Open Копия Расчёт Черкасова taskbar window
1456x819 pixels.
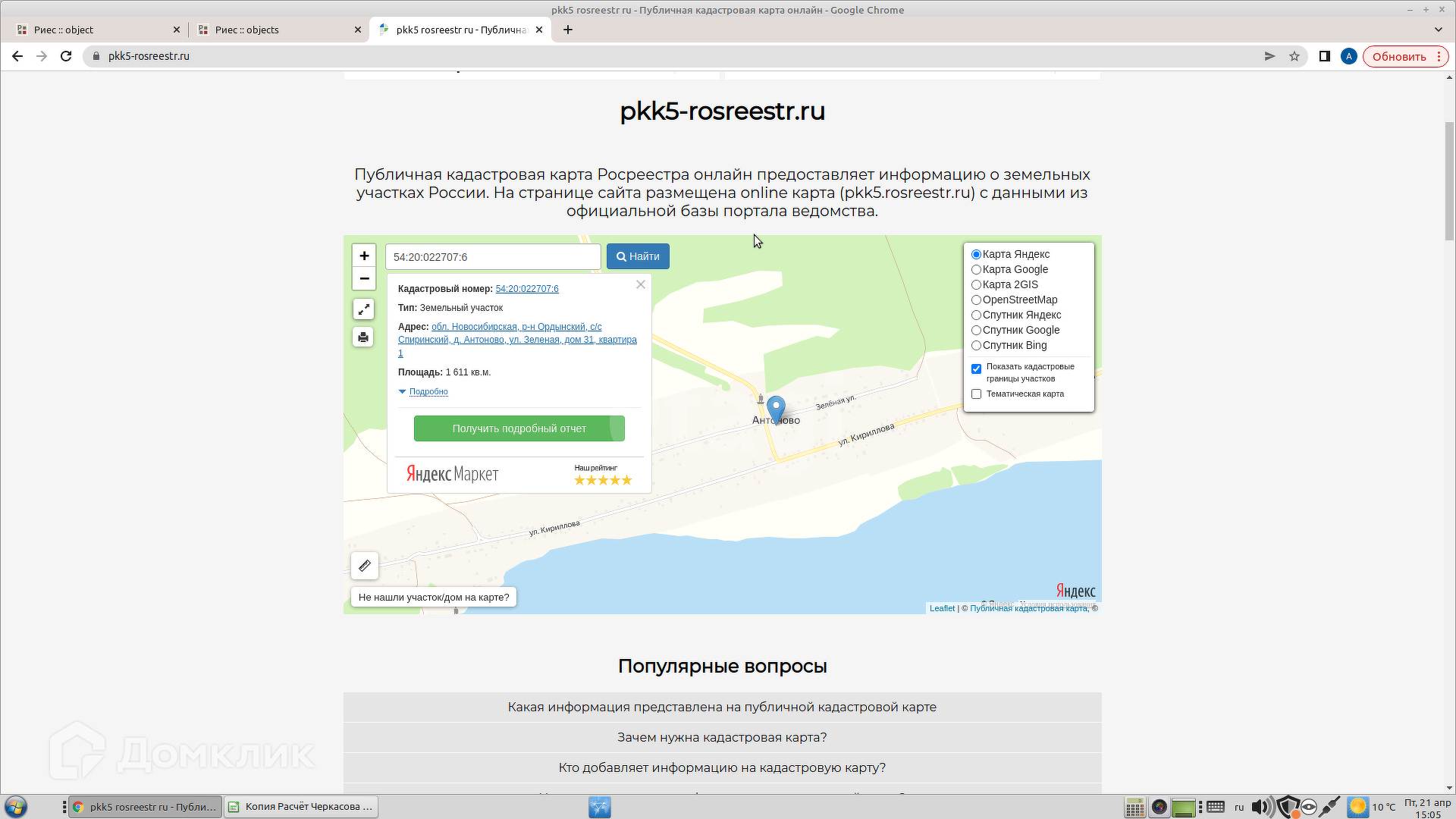tap(302, 807)
